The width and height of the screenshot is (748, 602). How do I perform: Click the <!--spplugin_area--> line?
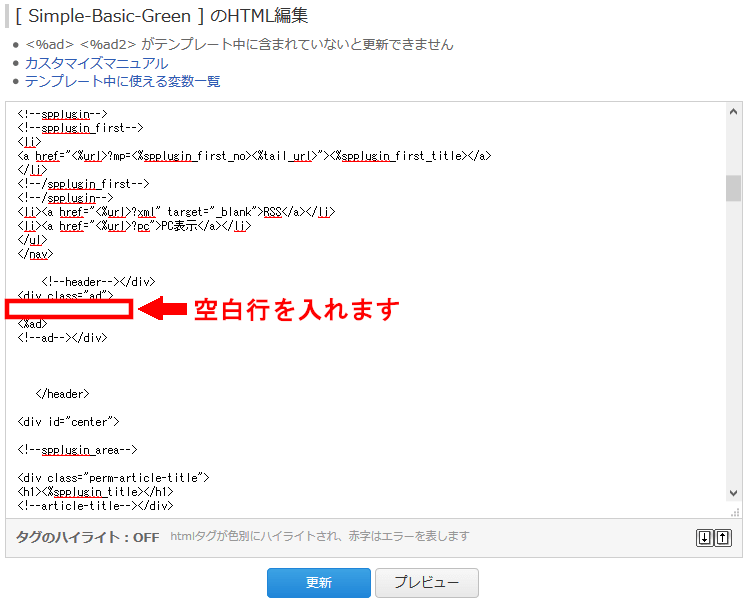pyautogui.click(x=77, y=450)
